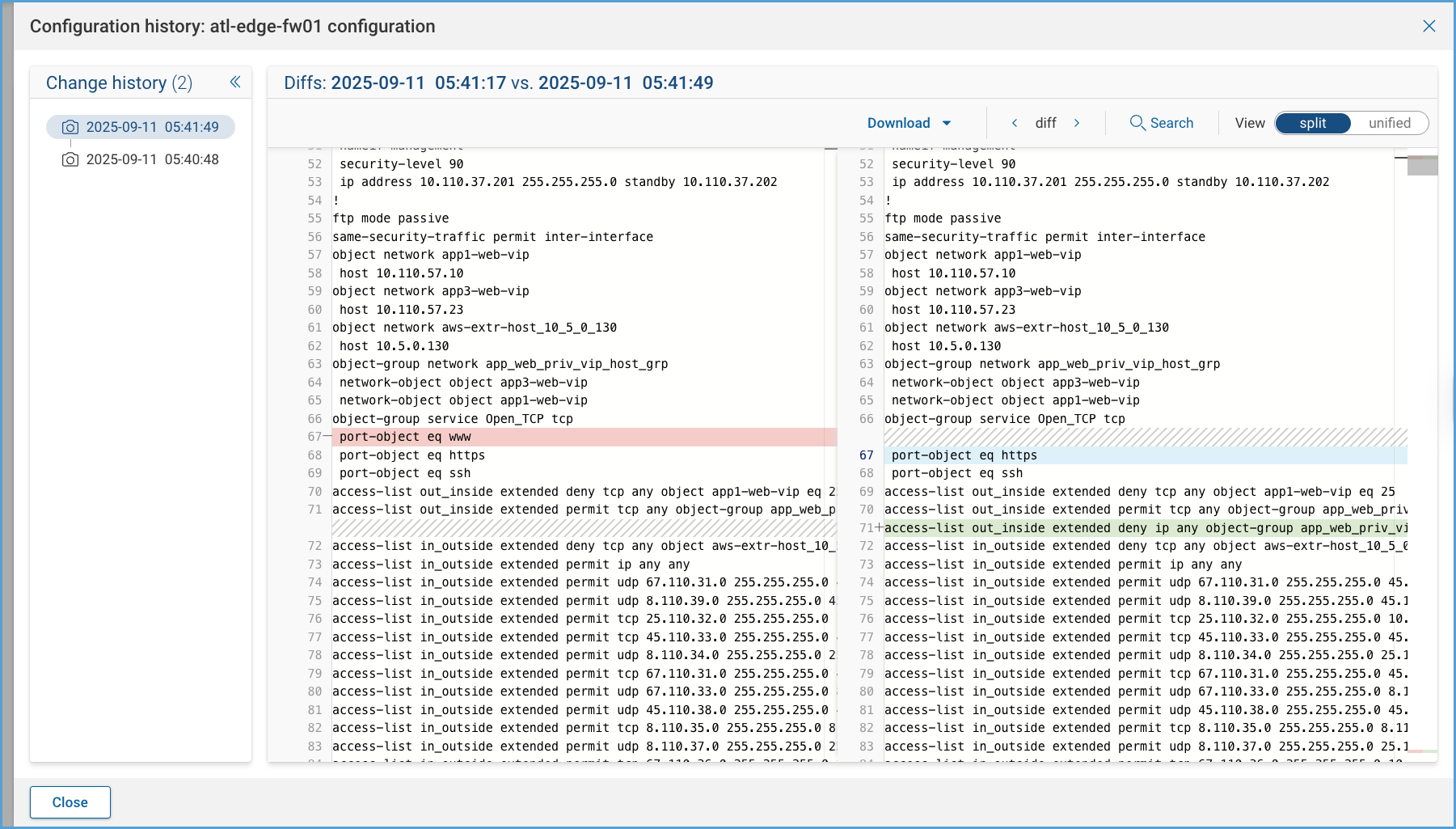The height and width of the screenshot is (829, 1456).
Task: Click the Search magnifier icon
Action: pos(1137,123)
